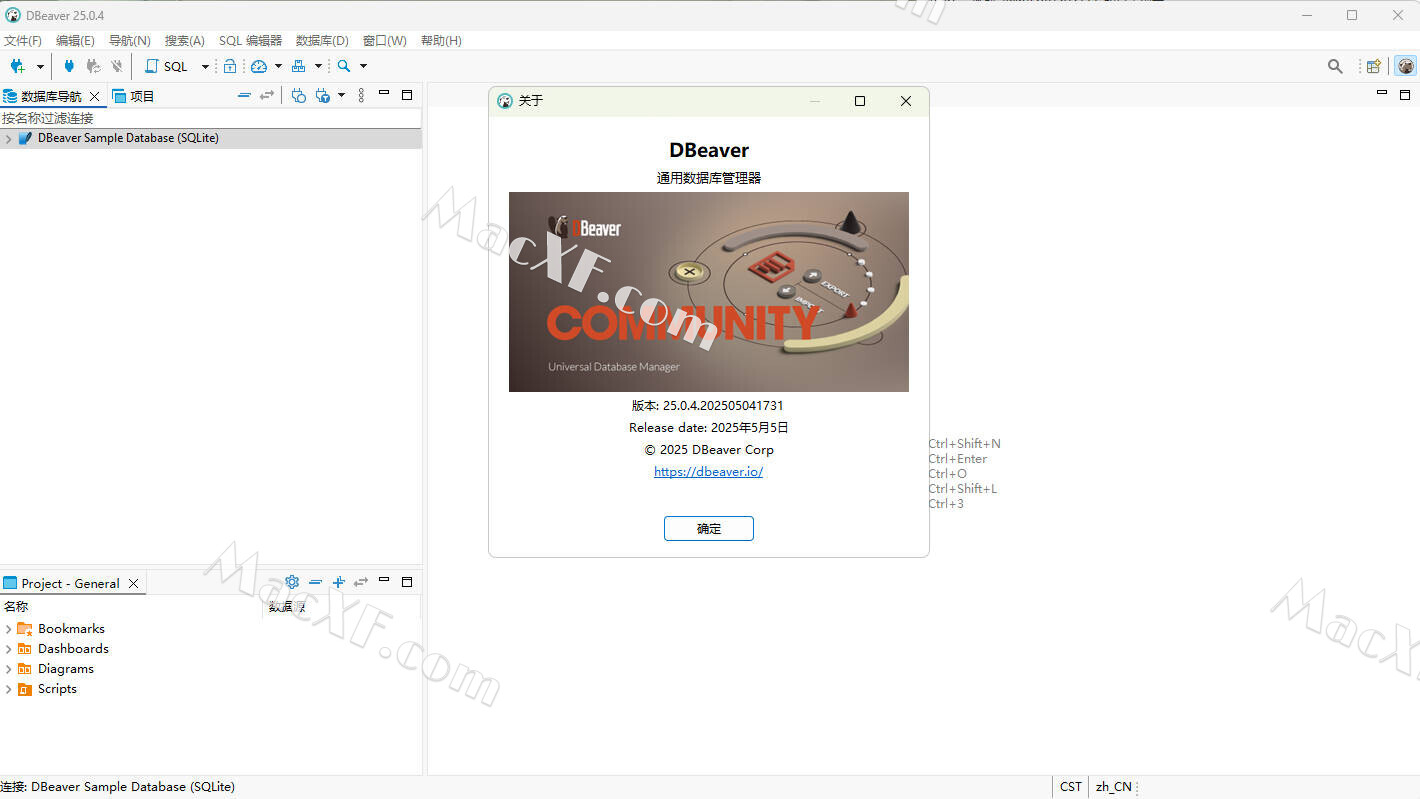Maximize the 关于 dialog
This screenshot has height=799, width=1420.
pos(860,101)
